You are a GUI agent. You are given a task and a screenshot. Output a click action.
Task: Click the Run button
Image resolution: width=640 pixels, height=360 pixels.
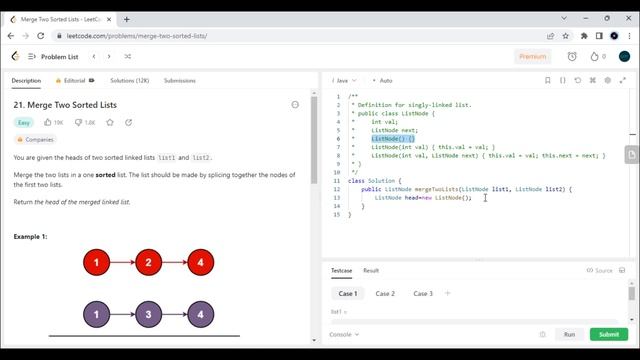coord(569,334)
